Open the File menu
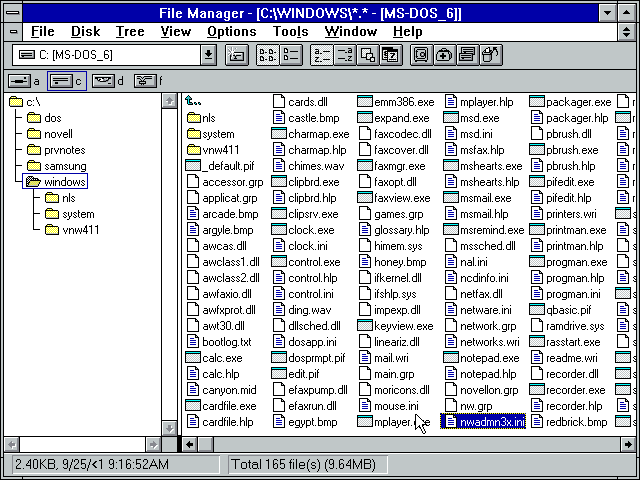This screenshot has height=480, width=640. click(x=42, y=32)
